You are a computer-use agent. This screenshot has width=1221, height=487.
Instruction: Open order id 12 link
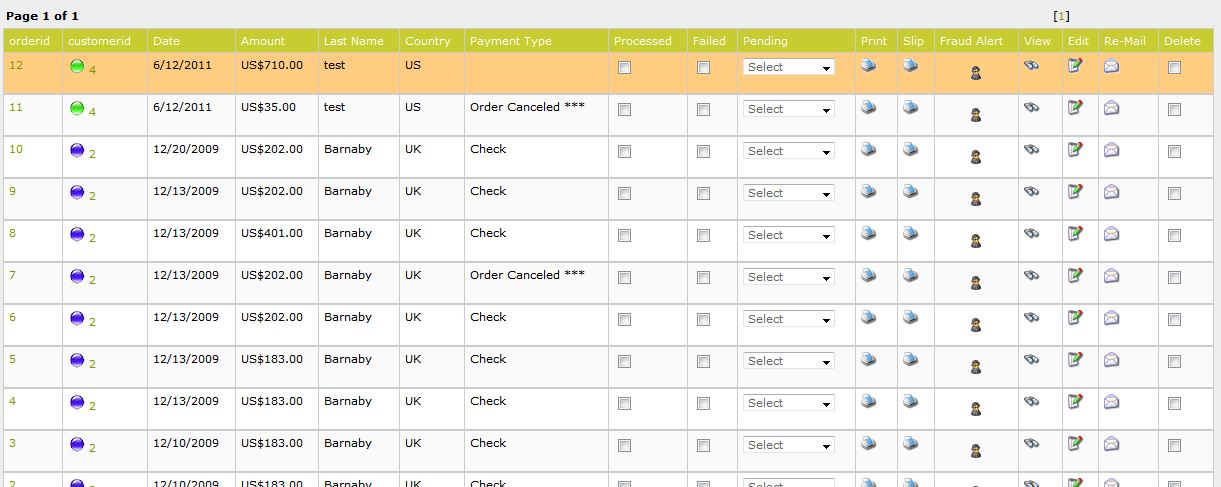click(15, 65)
